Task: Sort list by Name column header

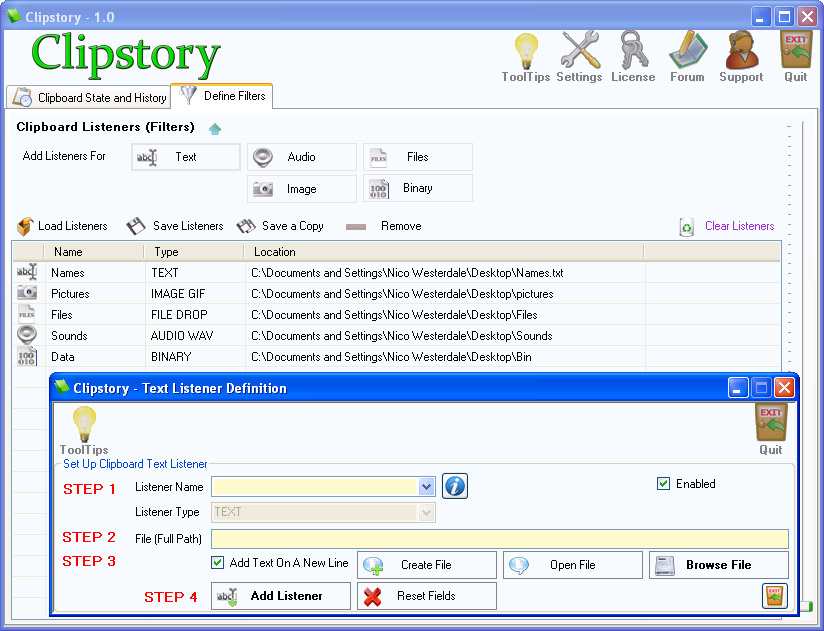Action: 94,252
